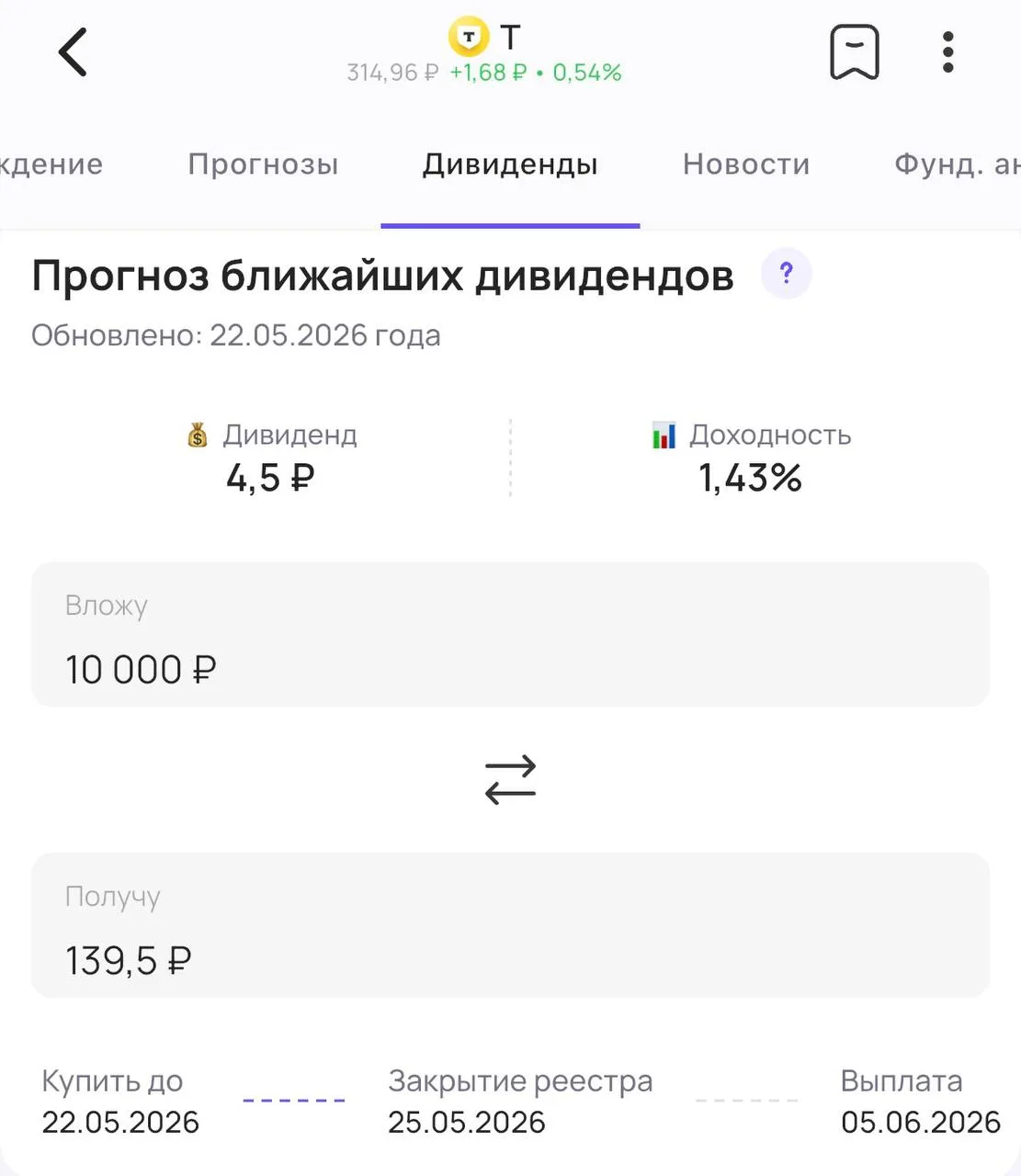Viewport: 1021px width, 1176px height.
Task: Tap the bar chart Доходность icon
Action: point(664,435)
